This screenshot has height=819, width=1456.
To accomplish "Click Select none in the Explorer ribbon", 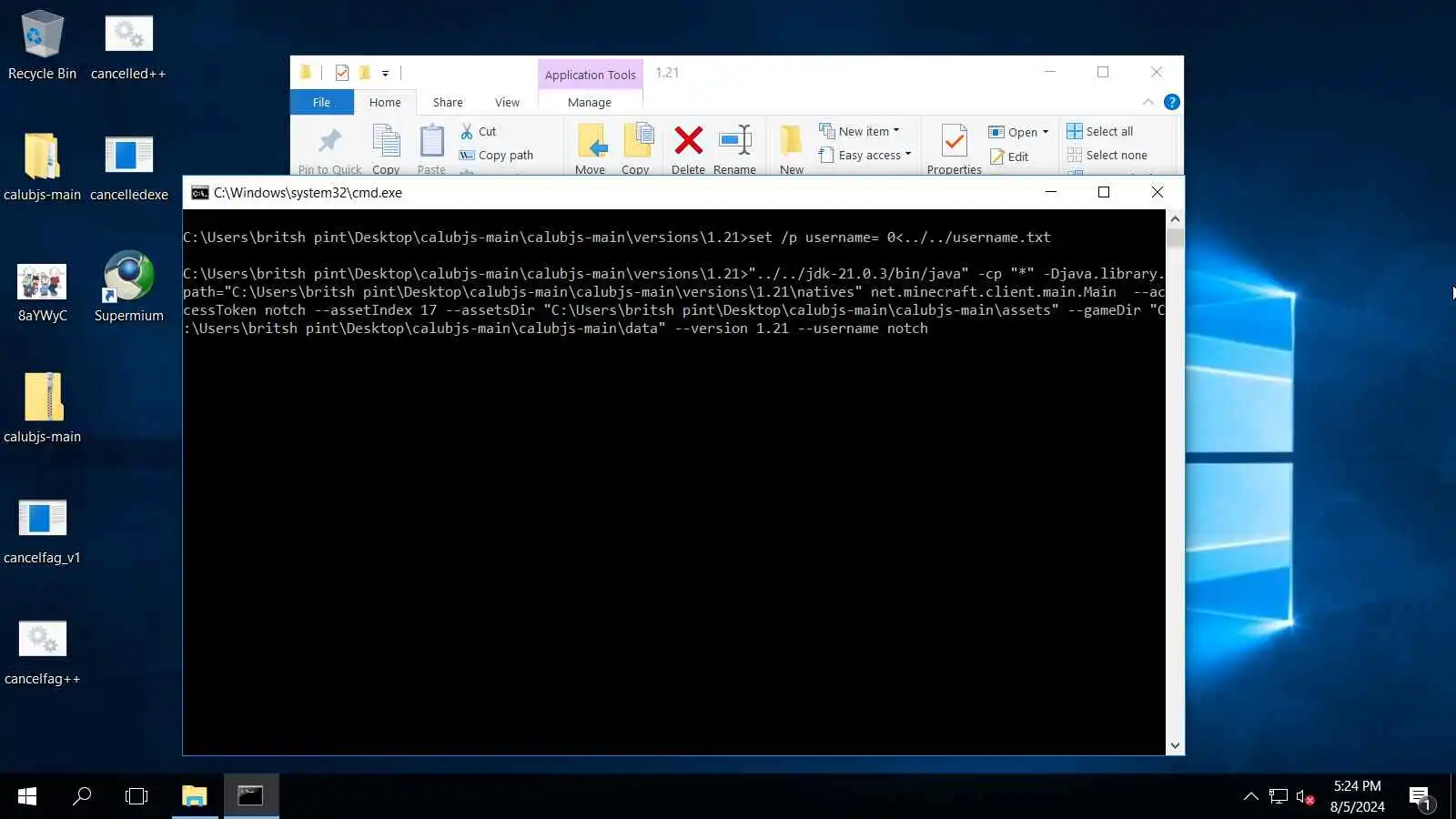I will 1107,155.
